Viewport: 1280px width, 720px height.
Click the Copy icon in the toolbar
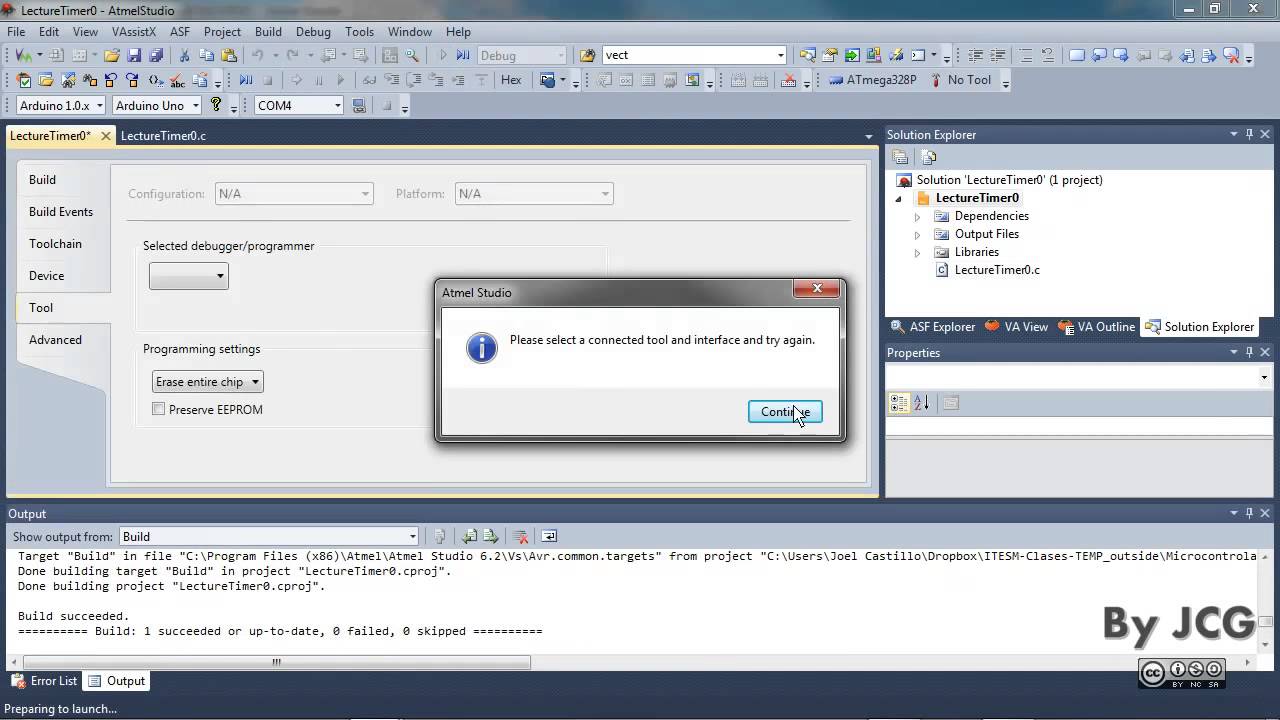pyautogui.click(x=206, y=55)
